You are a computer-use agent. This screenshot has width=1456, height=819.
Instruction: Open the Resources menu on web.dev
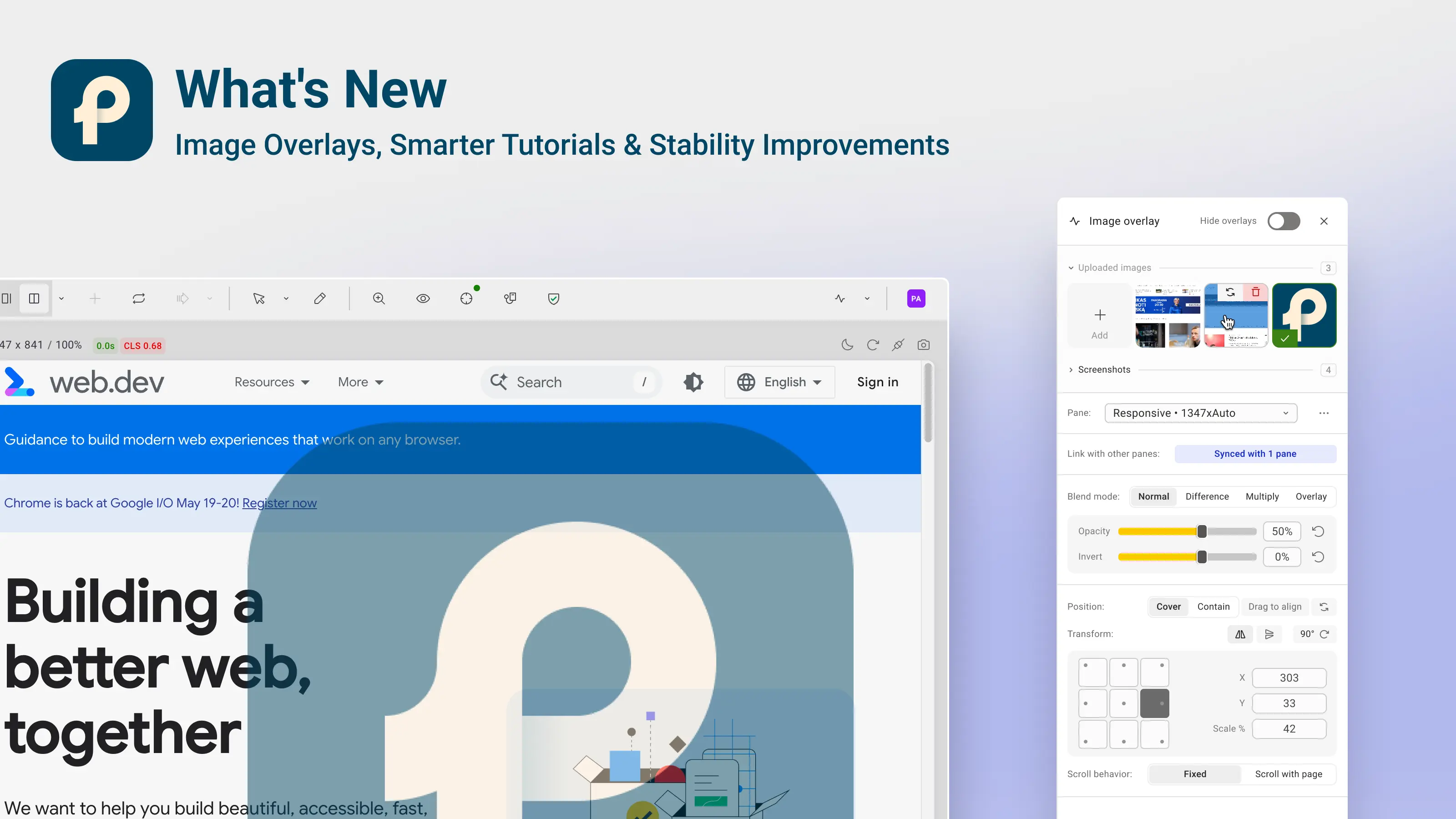(x=272, y=382)
